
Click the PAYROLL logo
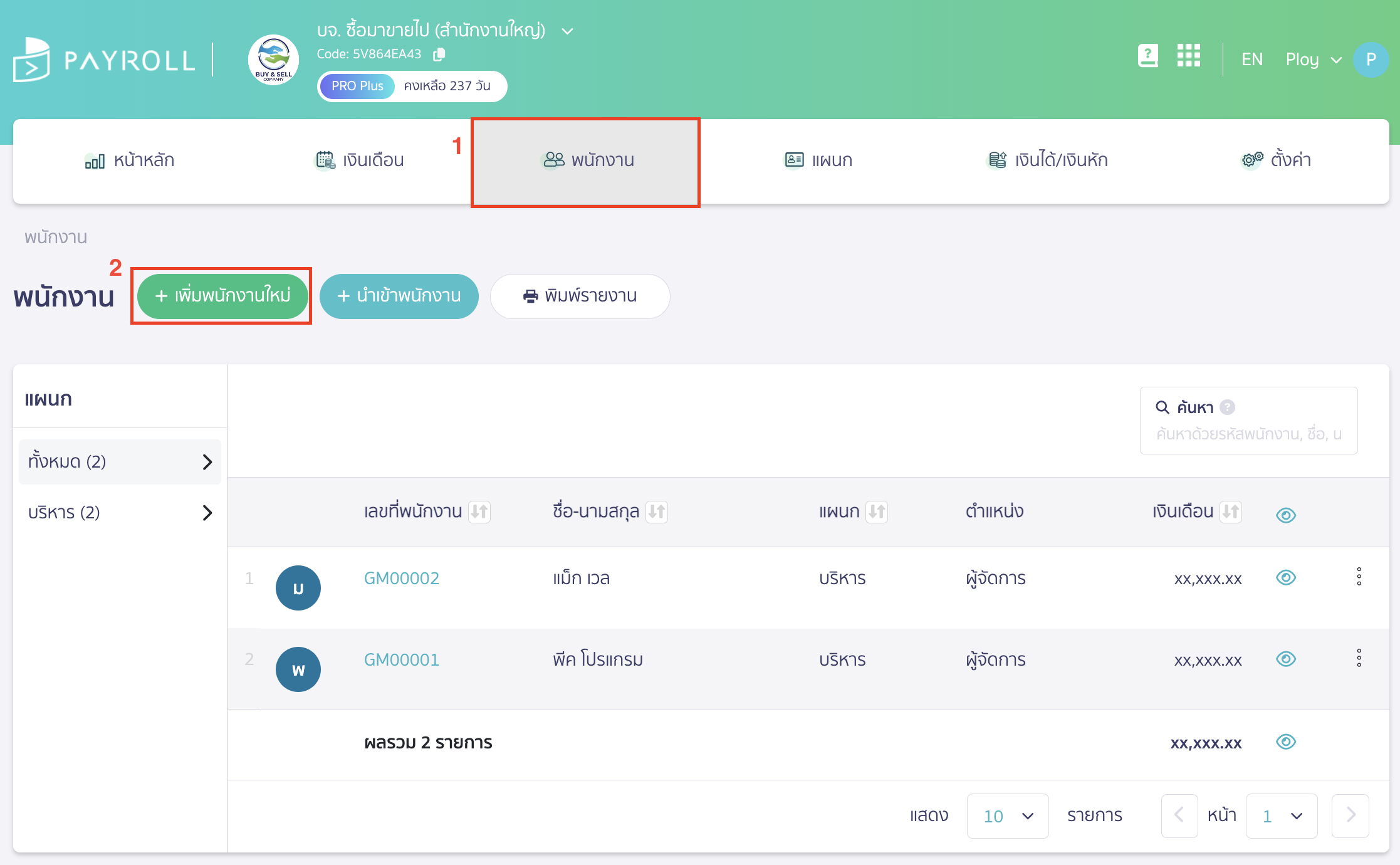[103, 60]
